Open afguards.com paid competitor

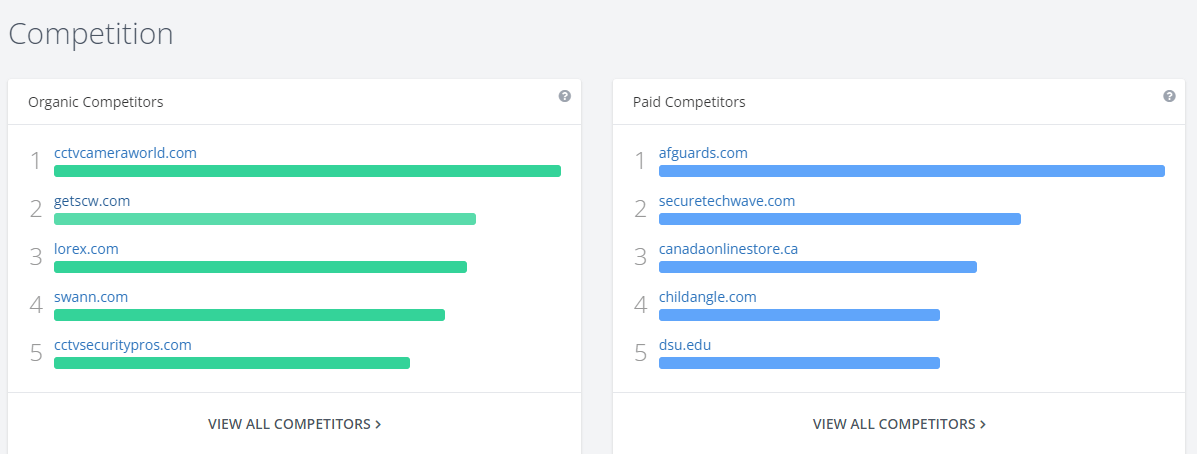703,153
